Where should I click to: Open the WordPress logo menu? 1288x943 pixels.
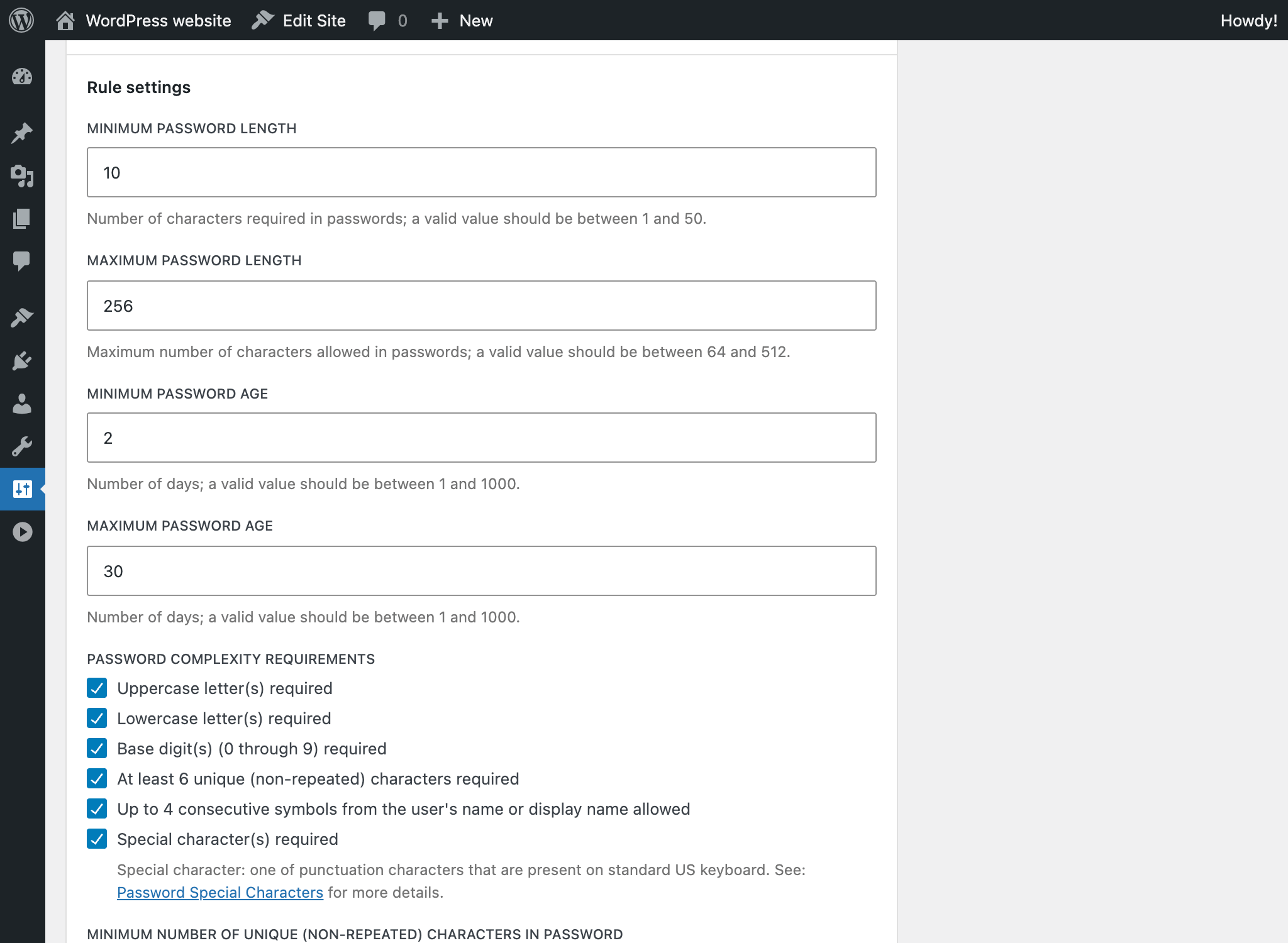(21, 20)
